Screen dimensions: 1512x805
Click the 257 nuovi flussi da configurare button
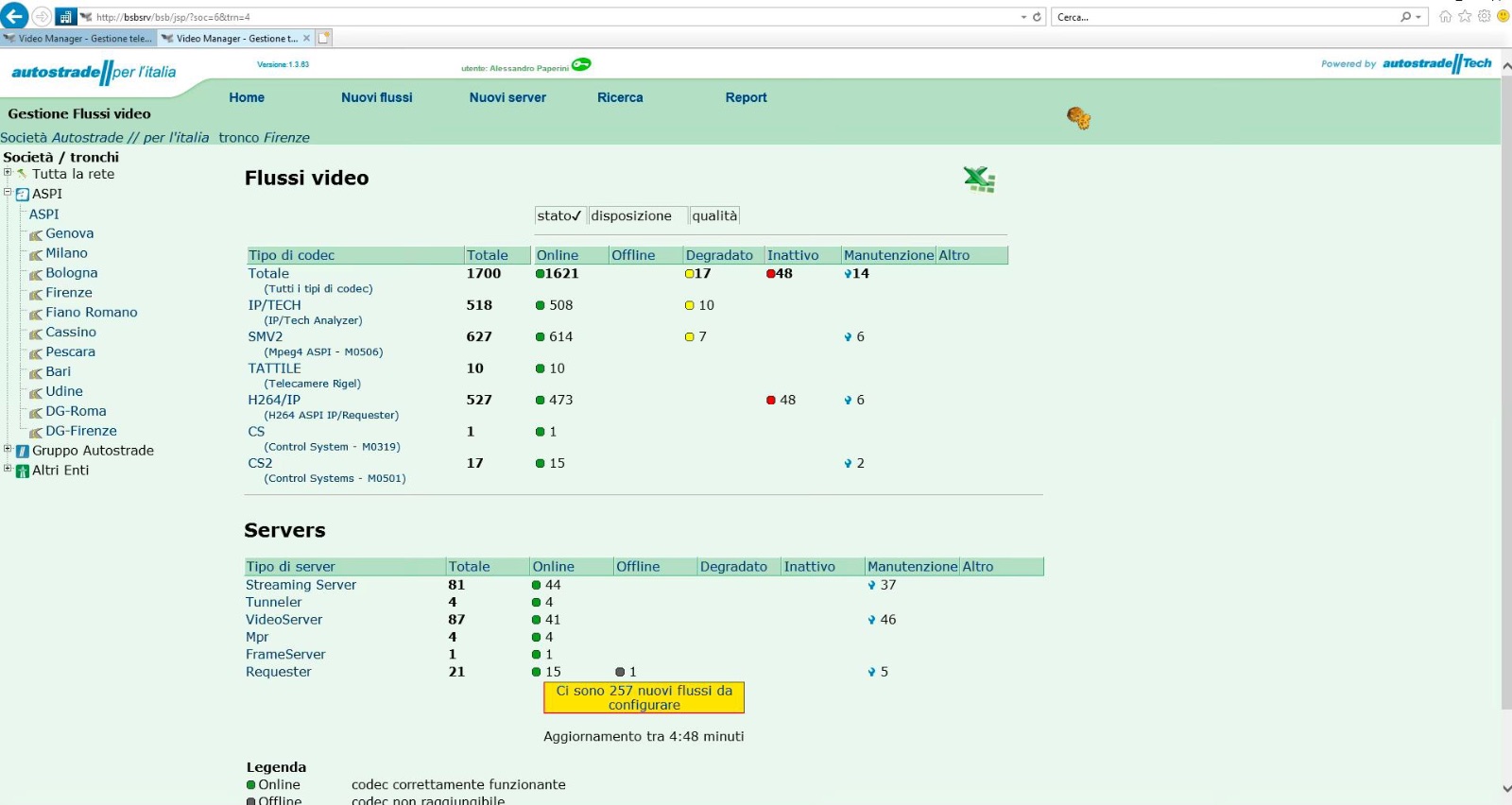[x=644, y=698]
